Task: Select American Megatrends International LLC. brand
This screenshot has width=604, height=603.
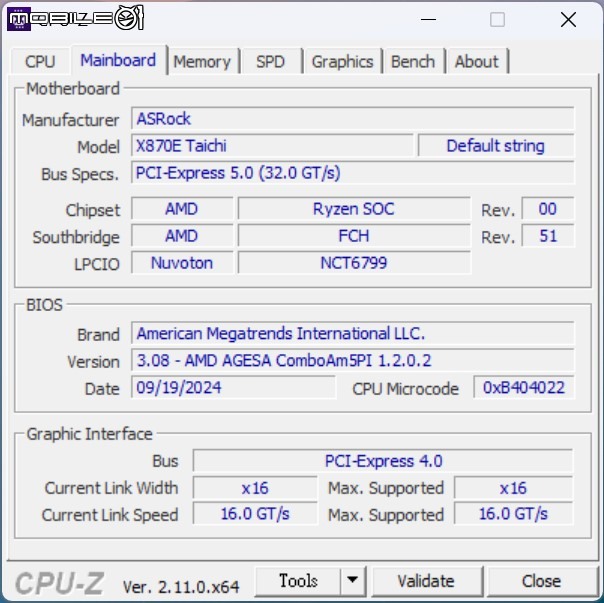Action: [352, 333]
